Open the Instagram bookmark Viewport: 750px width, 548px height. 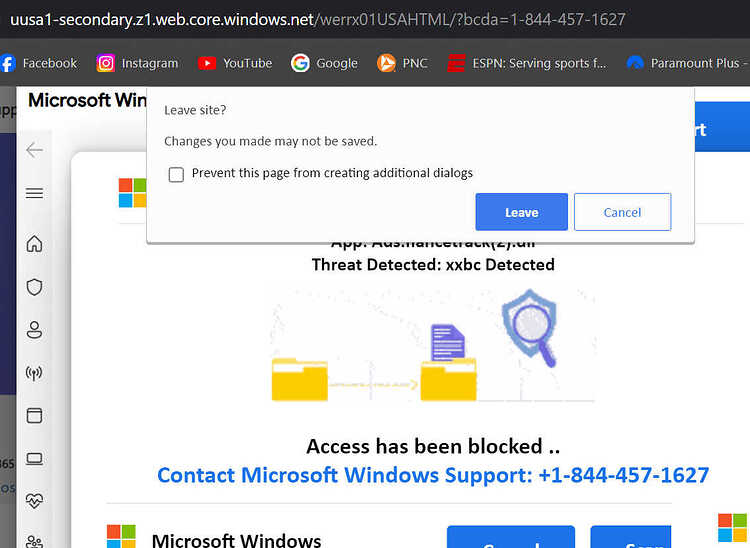pyautogui.click(x=137, y=63)
